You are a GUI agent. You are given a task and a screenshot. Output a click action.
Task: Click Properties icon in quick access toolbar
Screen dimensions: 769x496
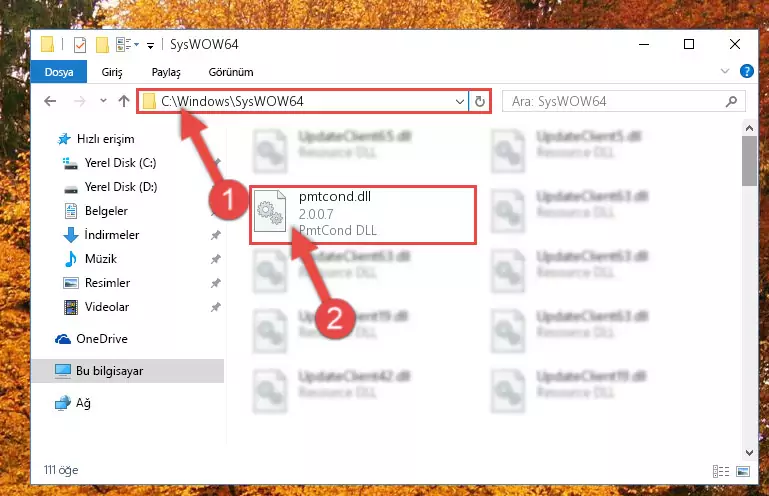coord(80,45)
